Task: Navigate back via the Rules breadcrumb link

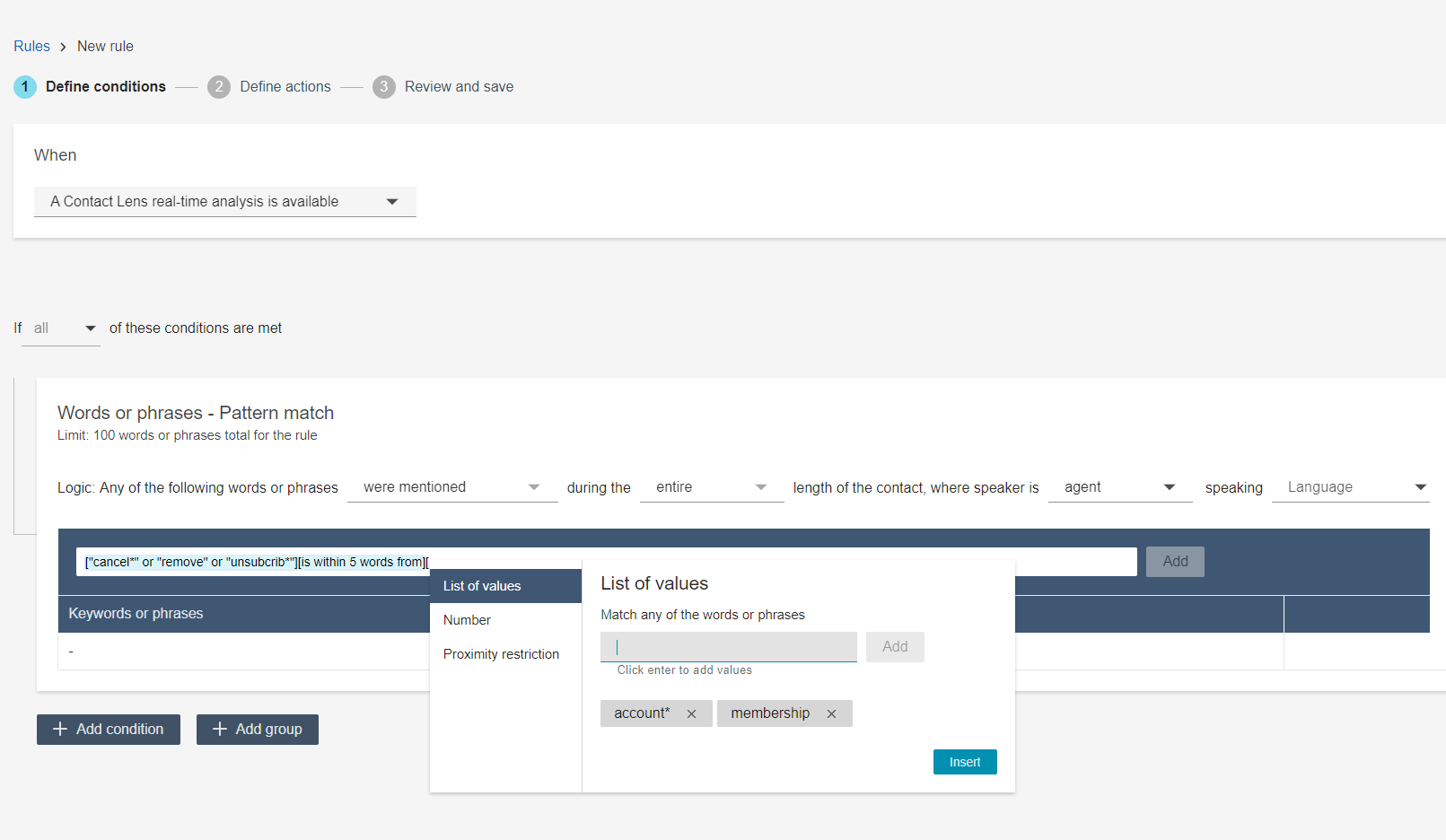Action: point(31,46)
